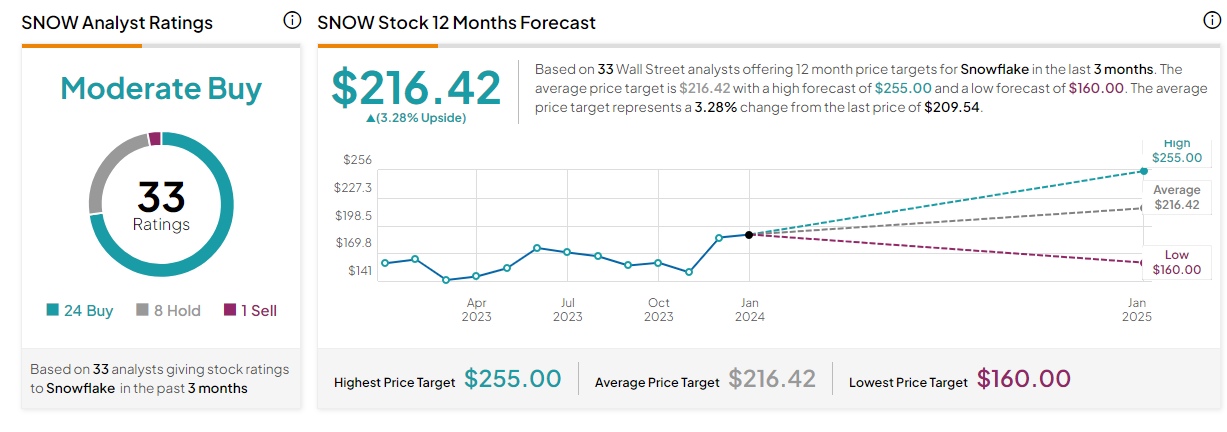The height and width of the screenshot is (432, 1227).
Task: Click the Moderate Buy consensus heading
Action: point(161,89)
